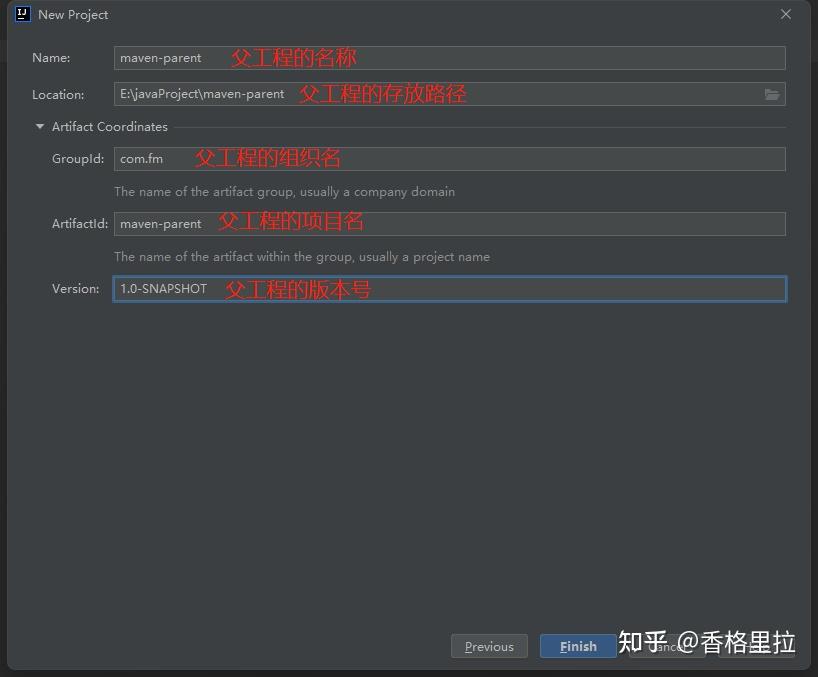The height and width of the screenshot is (677, 818).
Task: Select the GroupId field with com.fm
Action: 450,159
